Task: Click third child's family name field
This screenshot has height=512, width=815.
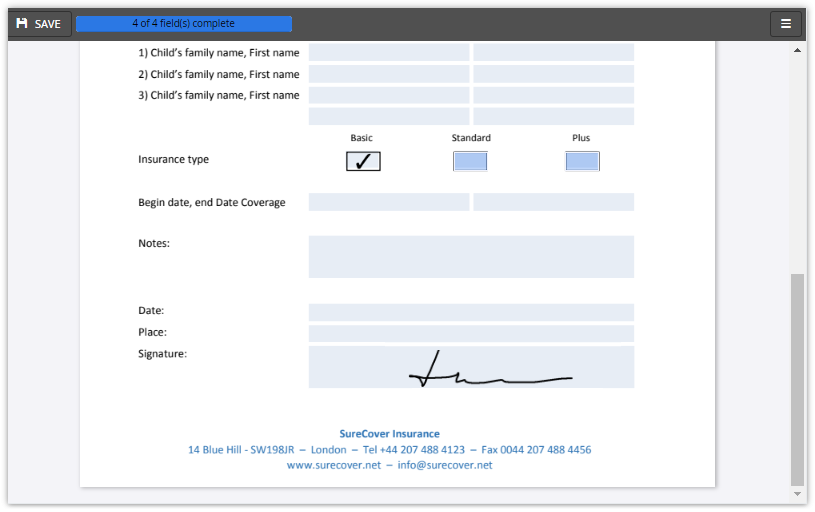Action: pos(388,95)
